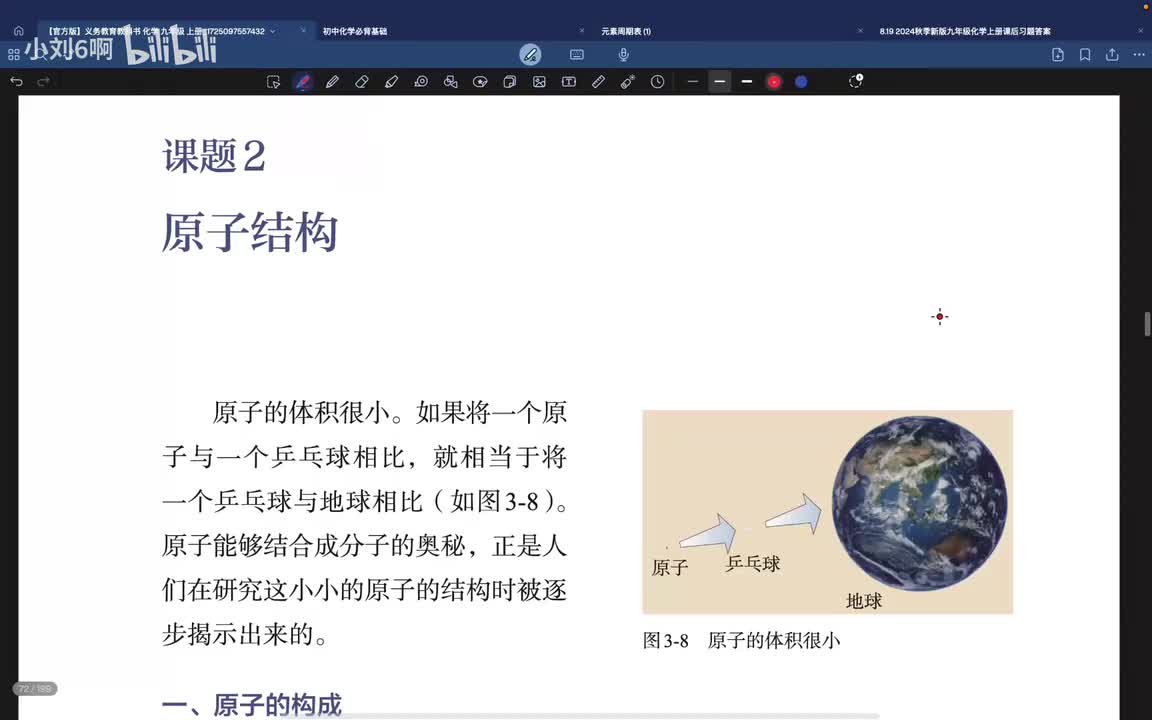The width and height of the screenshot is (1152, 720).
Task: Undo the last action
Action: (16, 82)
